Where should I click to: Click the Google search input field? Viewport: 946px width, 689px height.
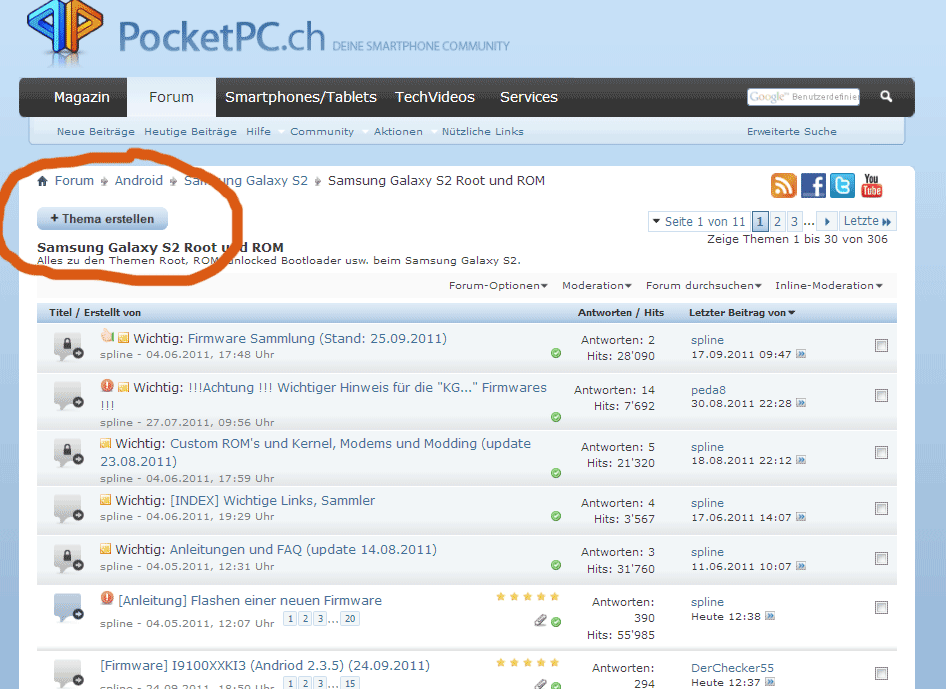tap(803, 97)
